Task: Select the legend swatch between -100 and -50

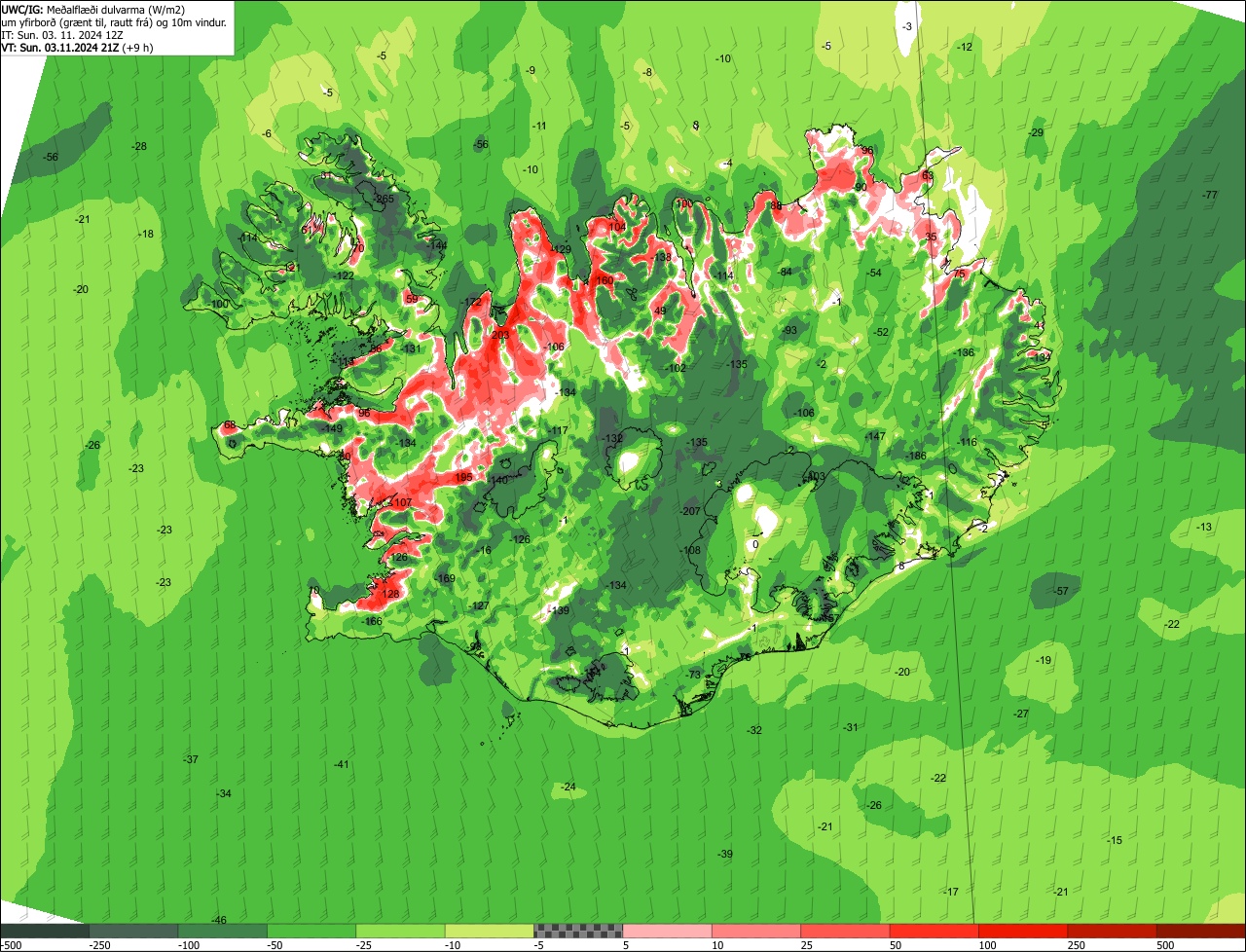Action: pyautogui.click(x=222, y=931)
